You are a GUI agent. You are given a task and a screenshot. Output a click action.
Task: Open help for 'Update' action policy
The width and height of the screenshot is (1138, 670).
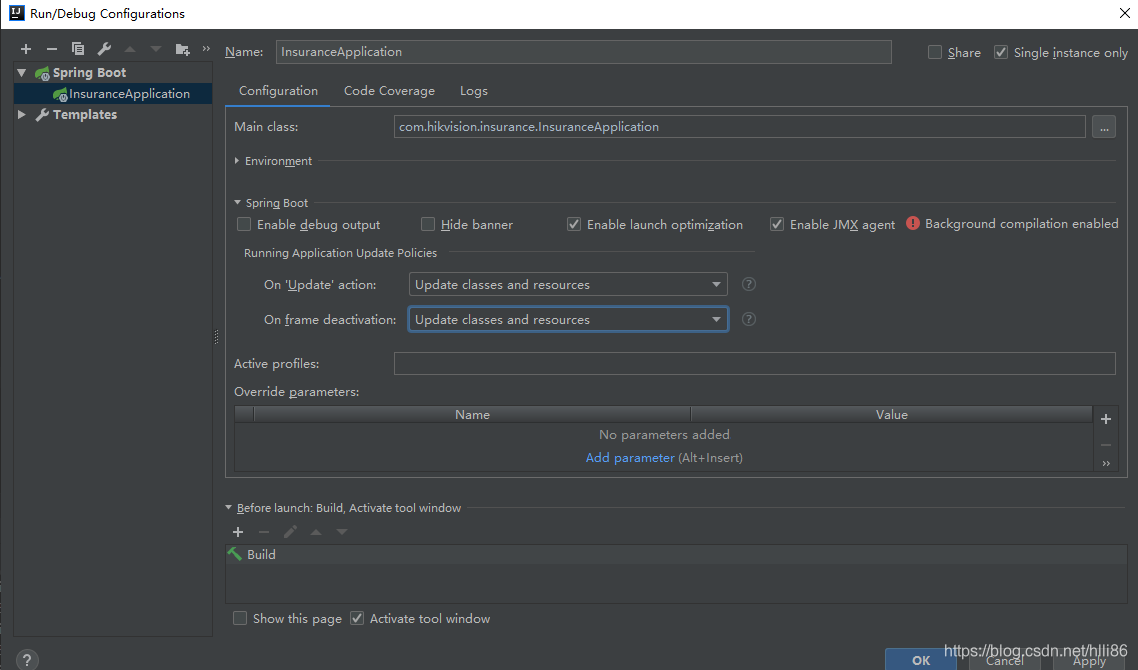[x=749, y=284]
